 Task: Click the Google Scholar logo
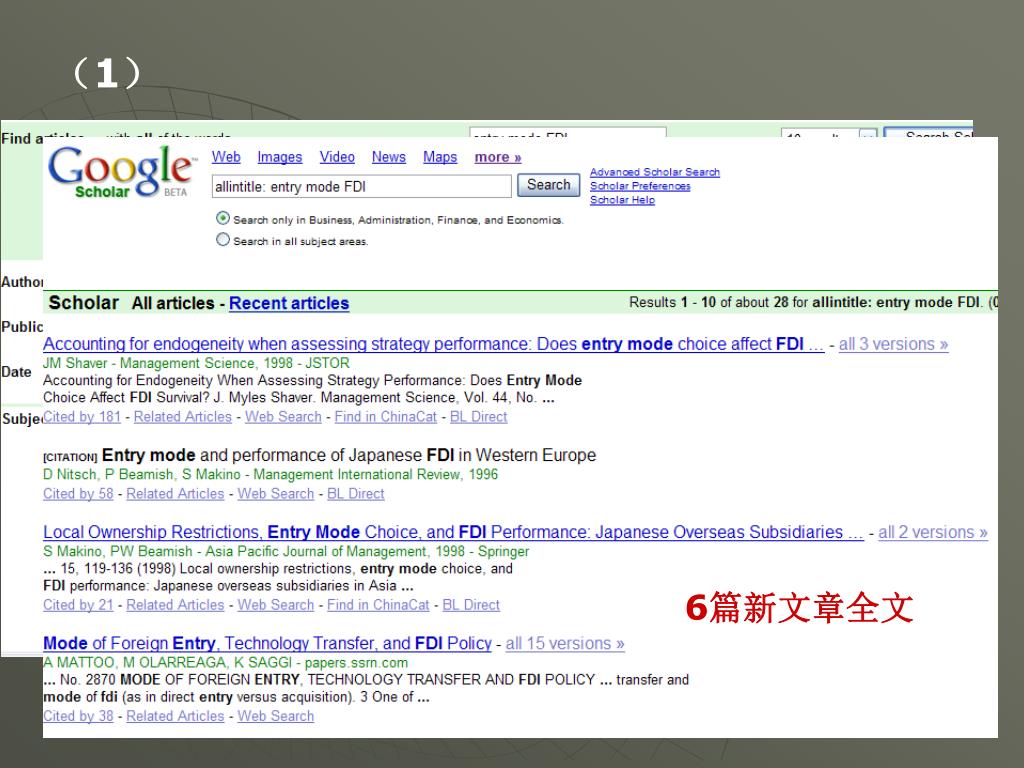click(121, 171)
